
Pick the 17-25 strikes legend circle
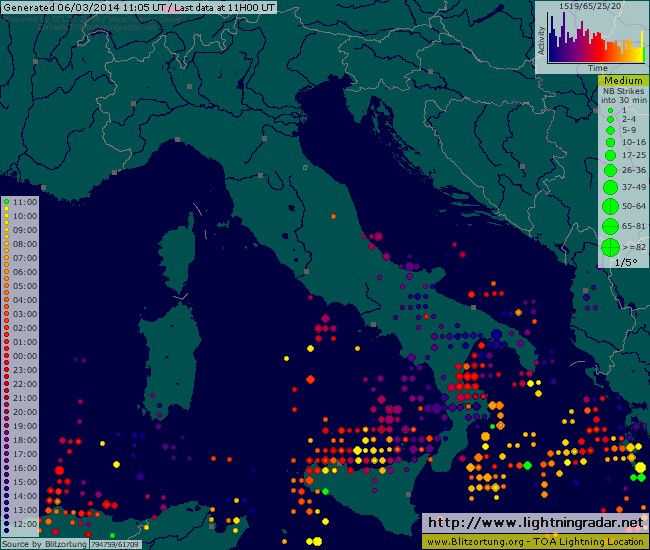(610, 155)
